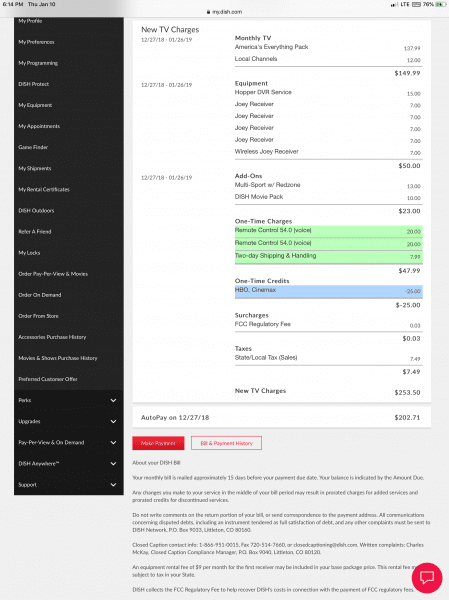View Accessories Purchase History

[52, 337]
